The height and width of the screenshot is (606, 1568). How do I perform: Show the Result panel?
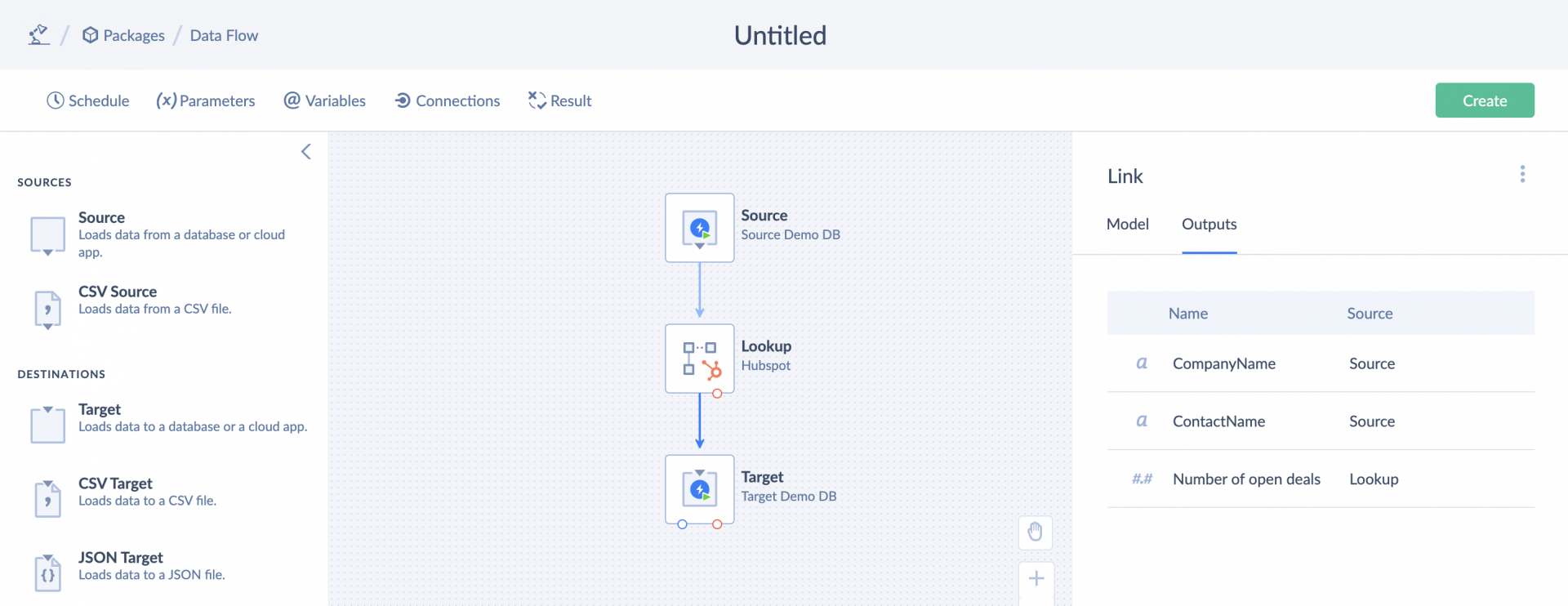click(x=560, y=100)
